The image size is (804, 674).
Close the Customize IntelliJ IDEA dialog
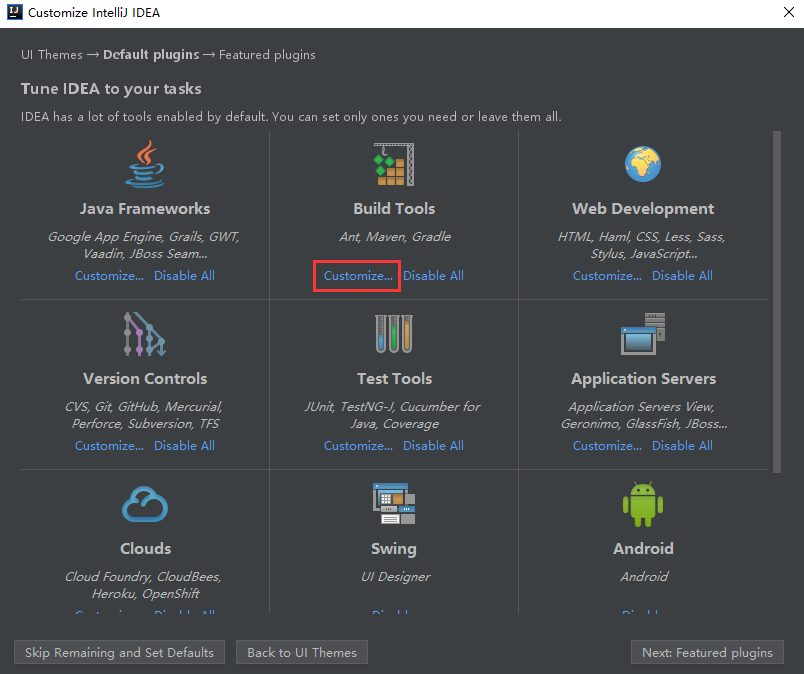(x=789, y=12)
